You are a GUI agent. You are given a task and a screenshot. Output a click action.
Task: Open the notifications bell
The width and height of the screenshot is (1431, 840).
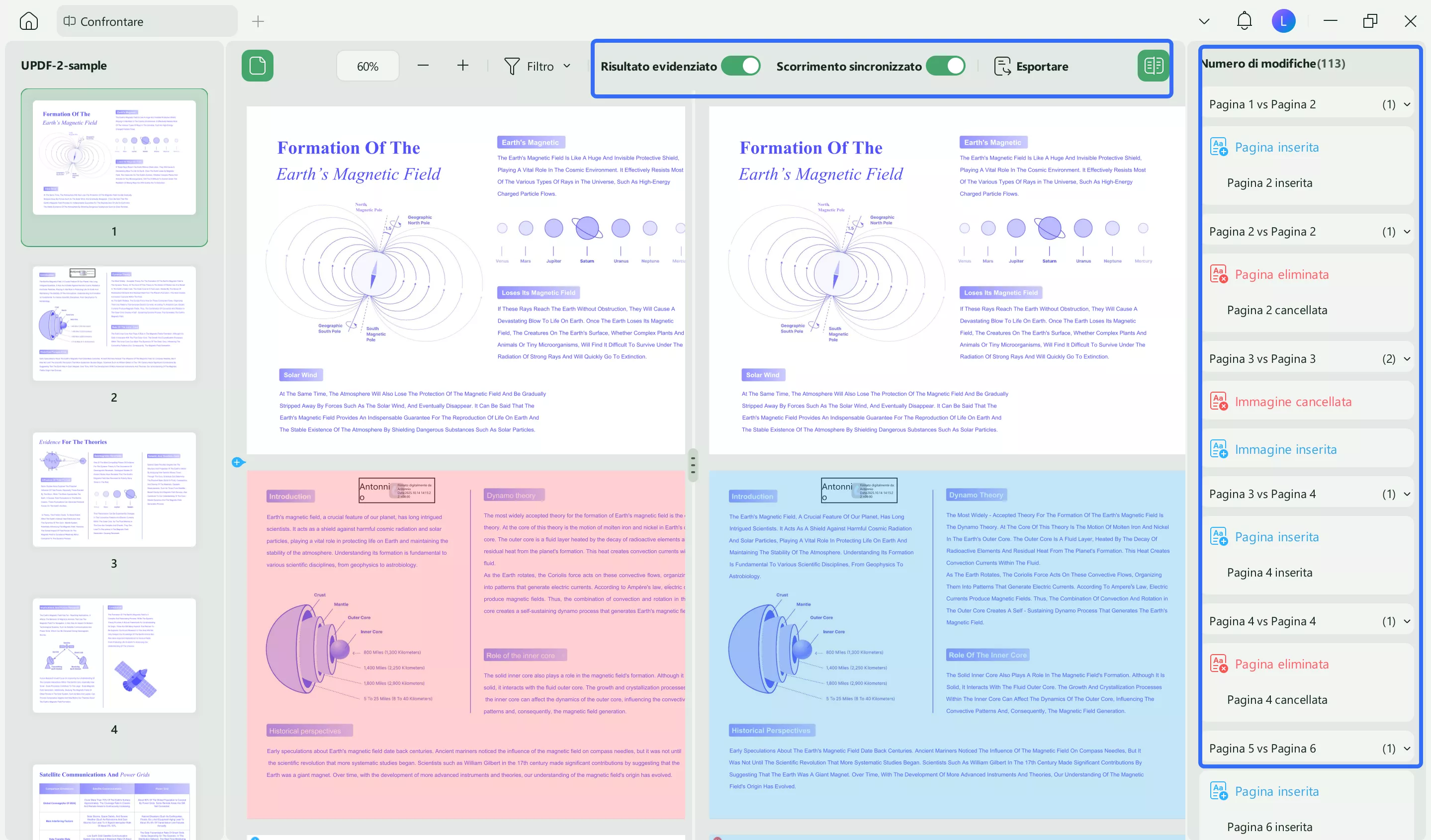click(x=1244, y=21)
